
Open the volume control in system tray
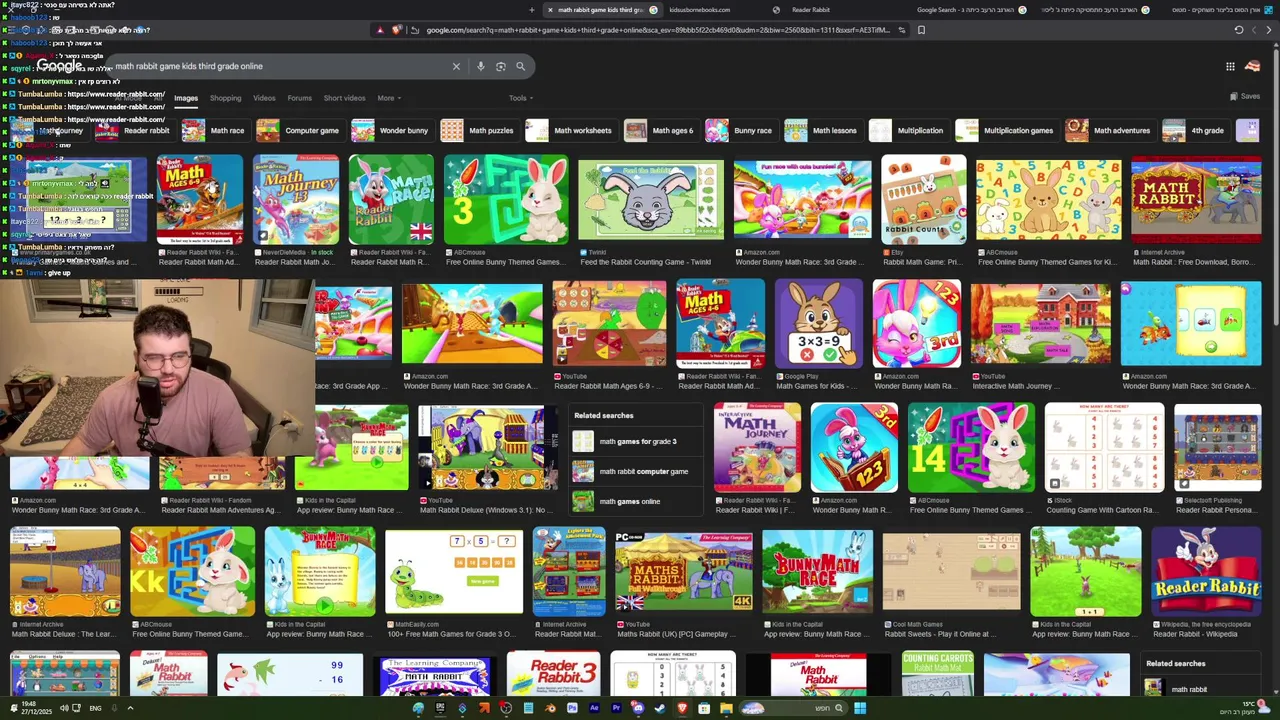coord(63,708)
